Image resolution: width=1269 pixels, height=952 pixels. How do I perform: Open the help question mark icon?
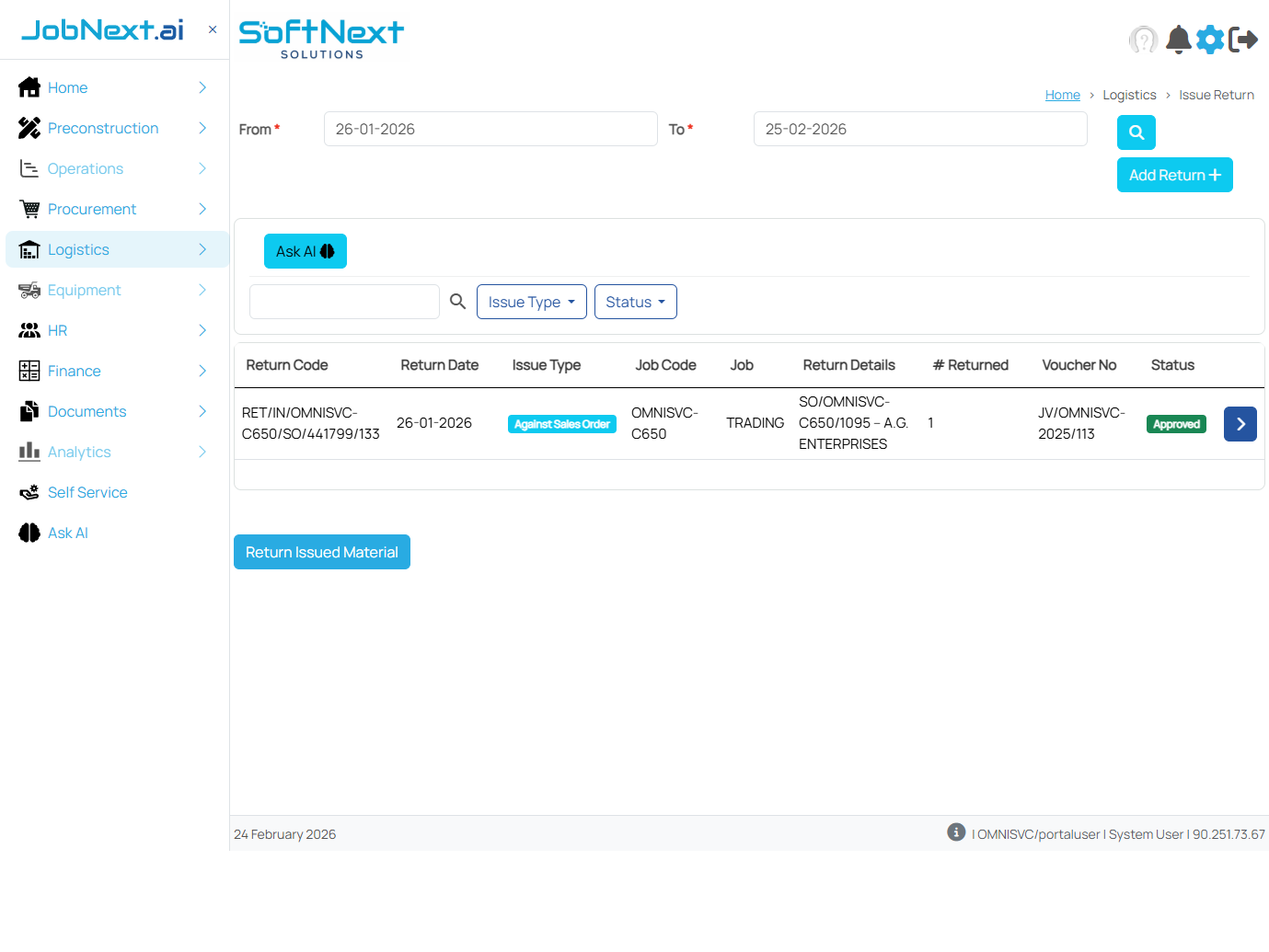point(1143,40)
